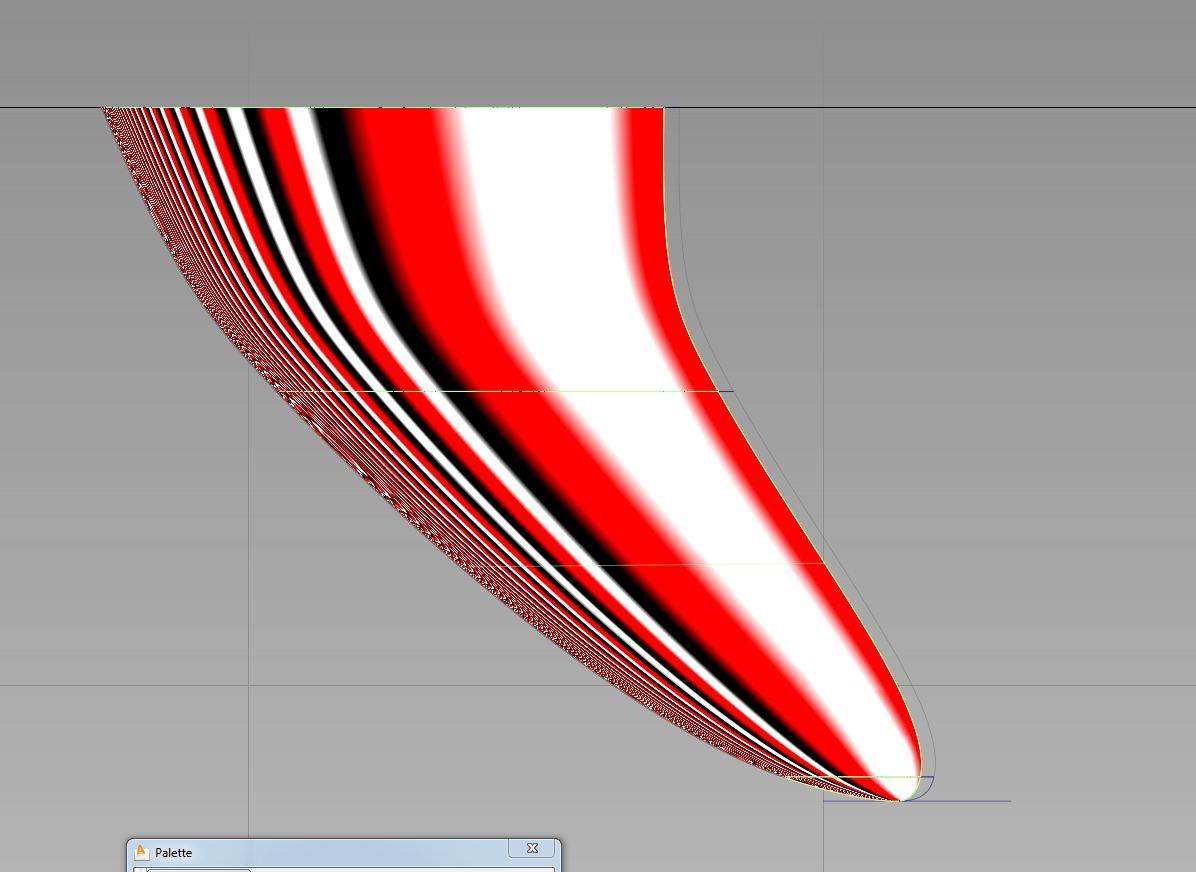1196x872 pixels.
Task: Click the wide red stripe left of the white band
Action: [x=400, y=200]
